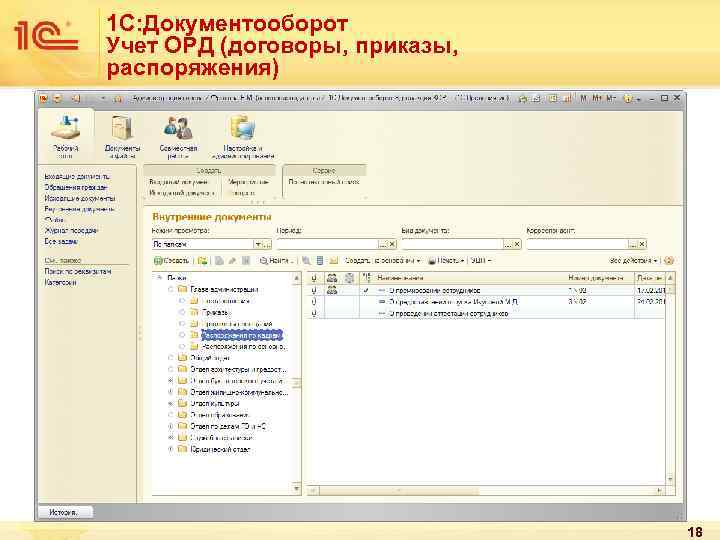Open Все задачи in sidebar
The image size is (720, 540).
61,242
